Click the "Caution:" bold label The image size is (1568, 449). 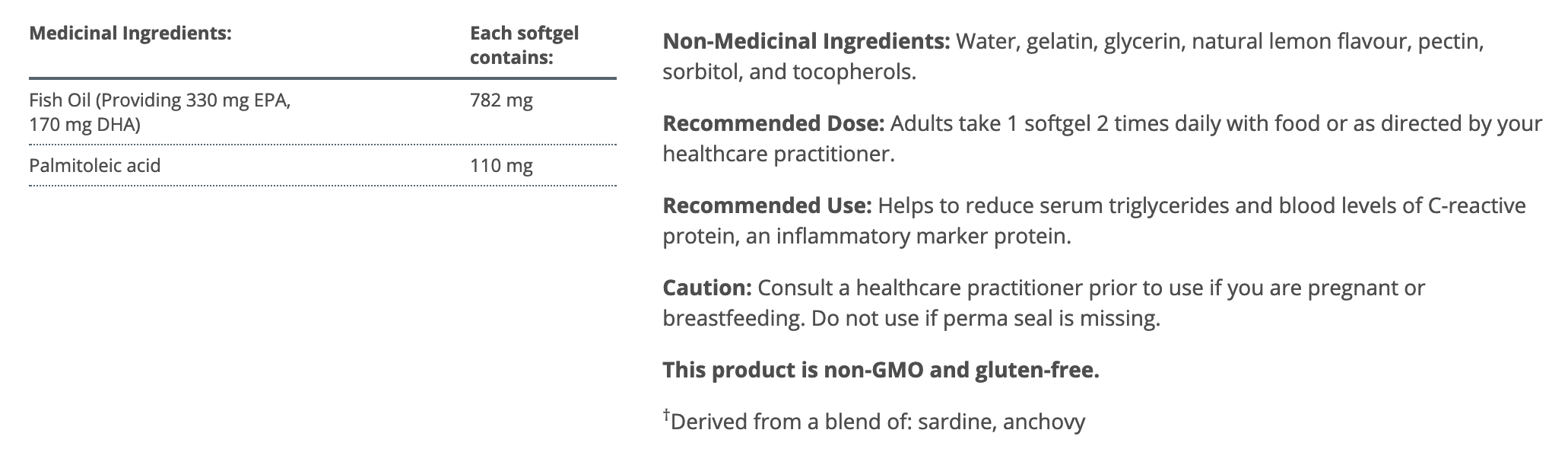click(x=707, y=288)
